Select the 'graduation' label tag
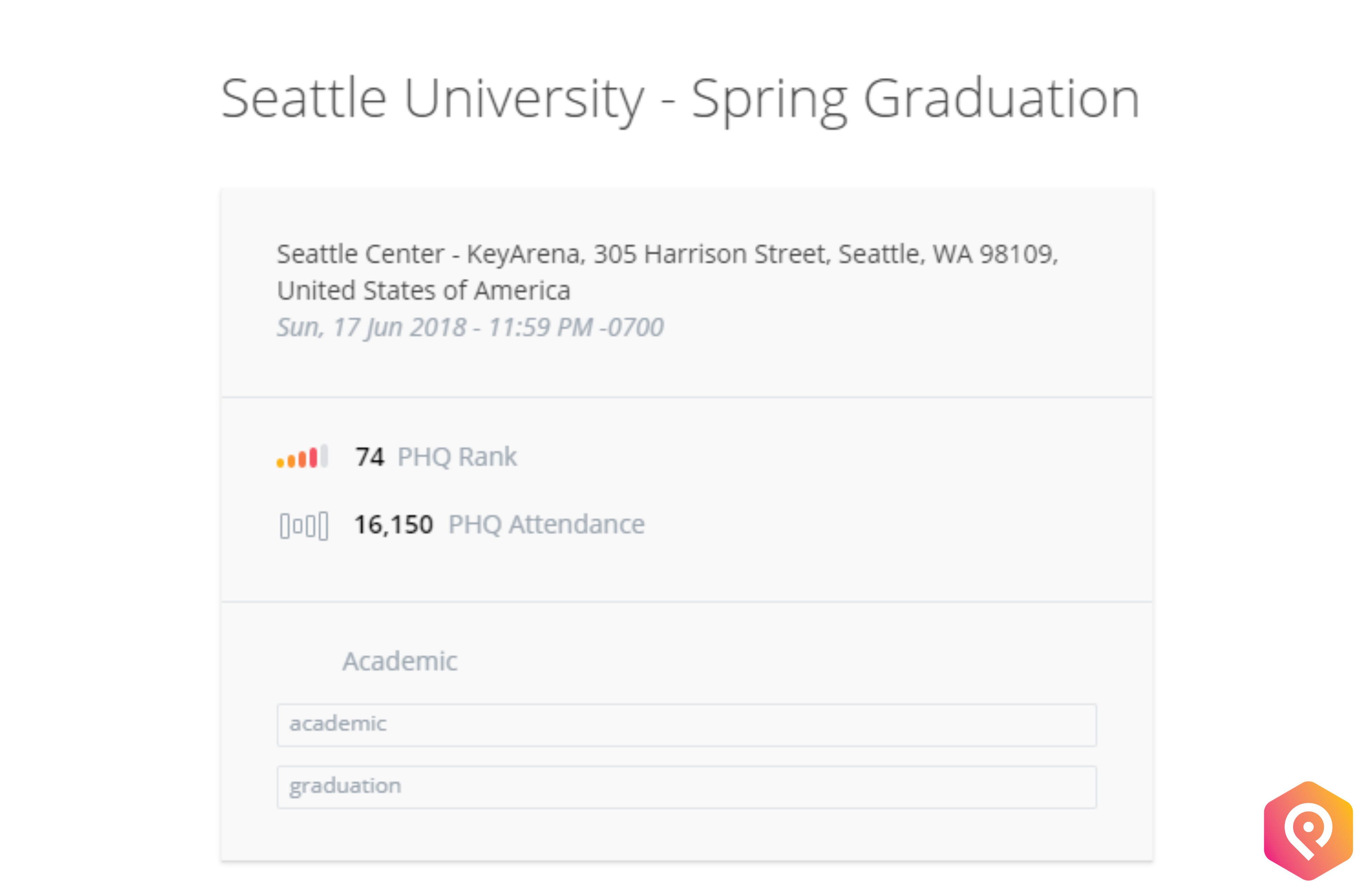The height and width of the screenshot is (895, 1372). pyautogui.click(x=686, y=787)
